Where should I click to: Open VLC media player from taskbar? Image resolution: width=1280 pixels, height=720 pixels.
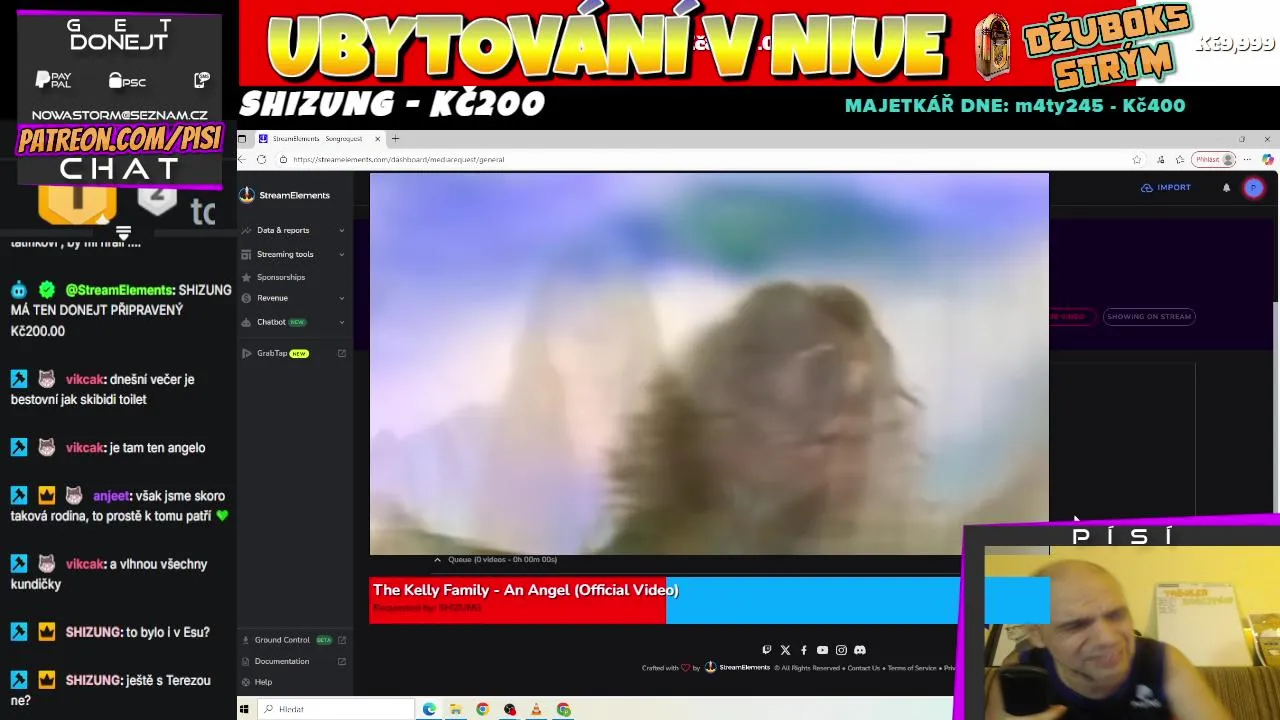coord(537,709)
